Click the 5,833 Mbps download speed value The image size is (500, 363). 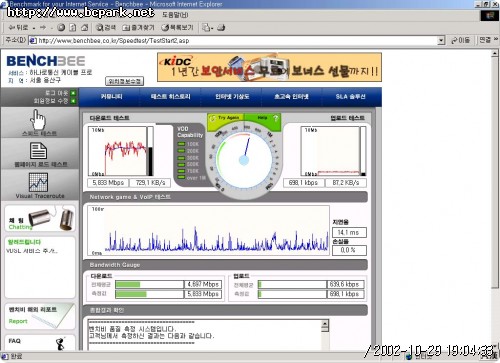(x=108, y=183)
